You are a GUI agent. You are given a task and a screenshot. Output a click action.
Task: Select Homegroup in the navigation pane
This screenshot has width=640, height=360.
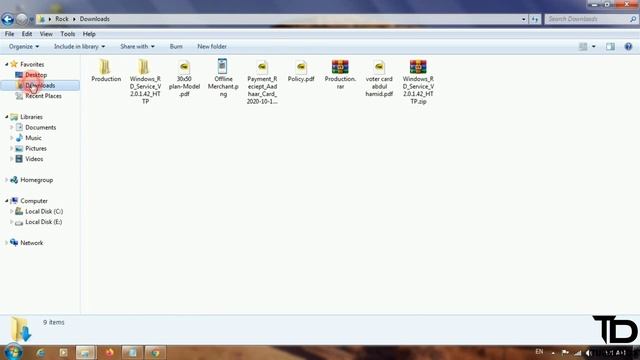tap(36, 180)
